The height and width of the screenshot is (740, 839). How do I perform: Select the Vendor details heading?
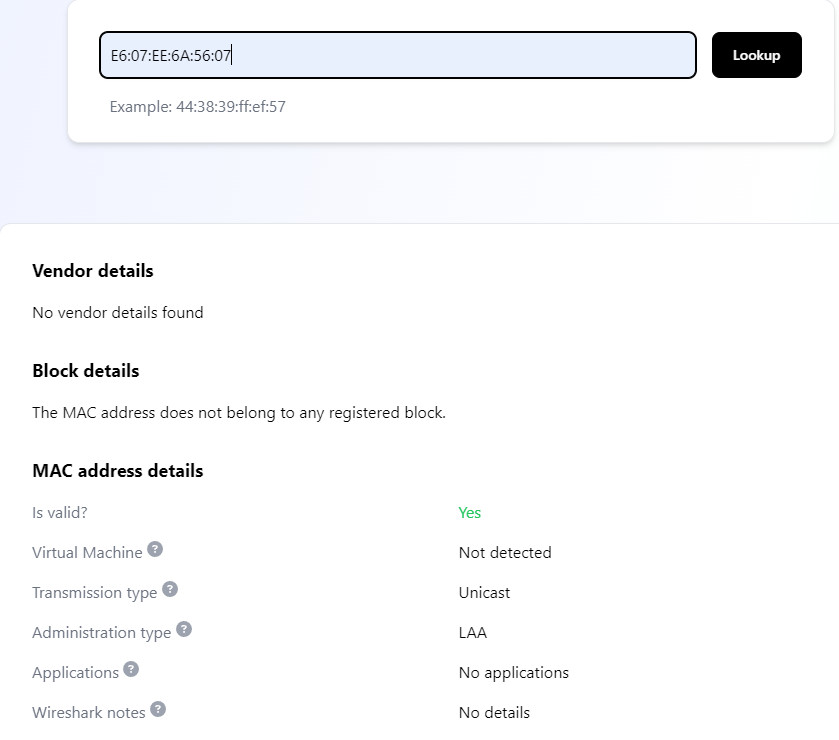point(93,271)
